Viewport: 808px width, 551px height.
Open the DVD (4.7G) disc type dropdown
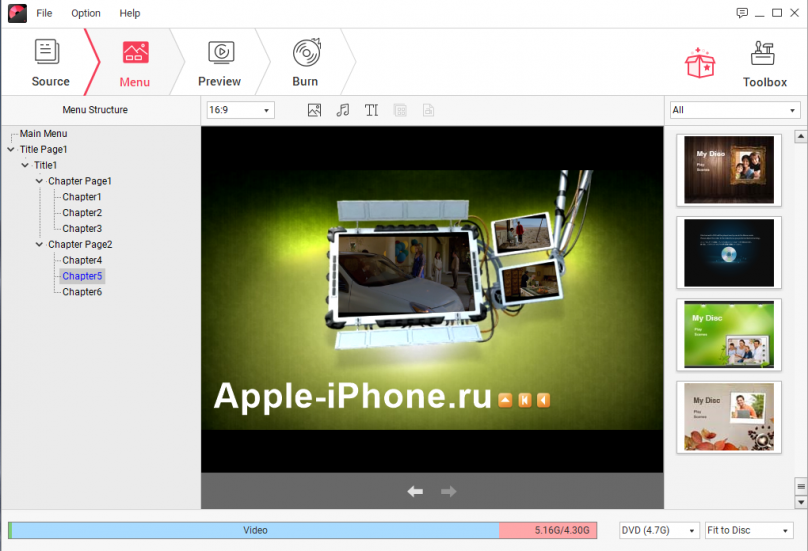[x=658, y=530]
